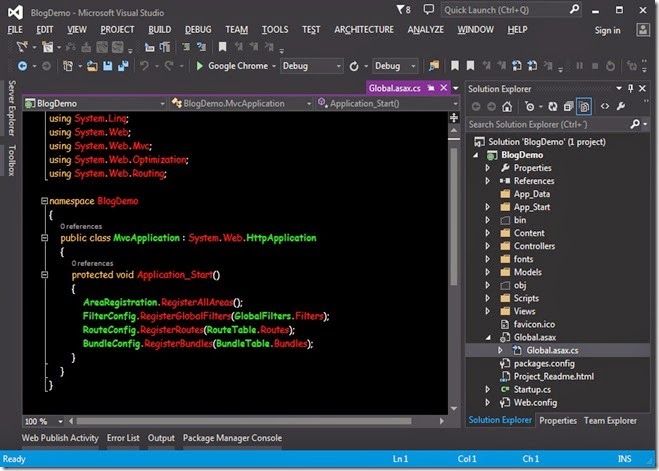Viewport: 659px width, 471px height.
Task: Collapse the namespace BlogDemo code block
Action: tap(45, 201)
